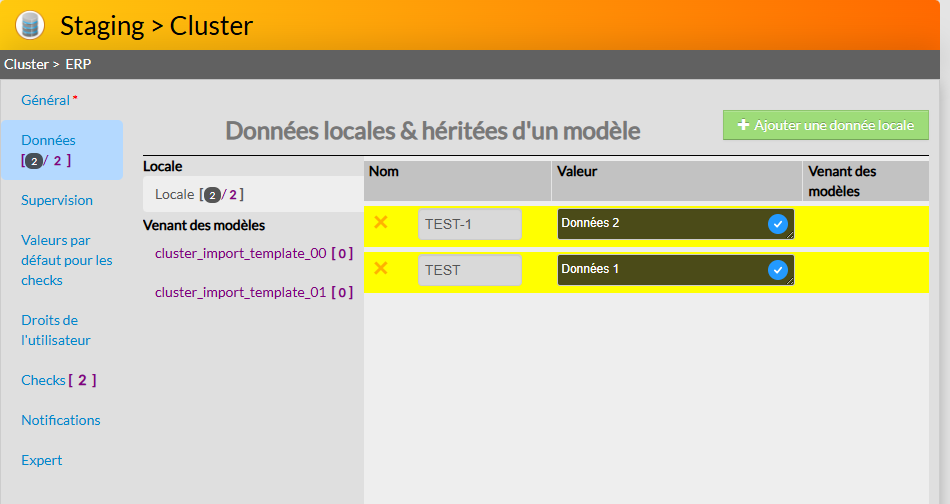This screenshot has height=504, width=950.
Task: Click the Ajouter une donnée locale button
Action: click(x=826, y=126)
